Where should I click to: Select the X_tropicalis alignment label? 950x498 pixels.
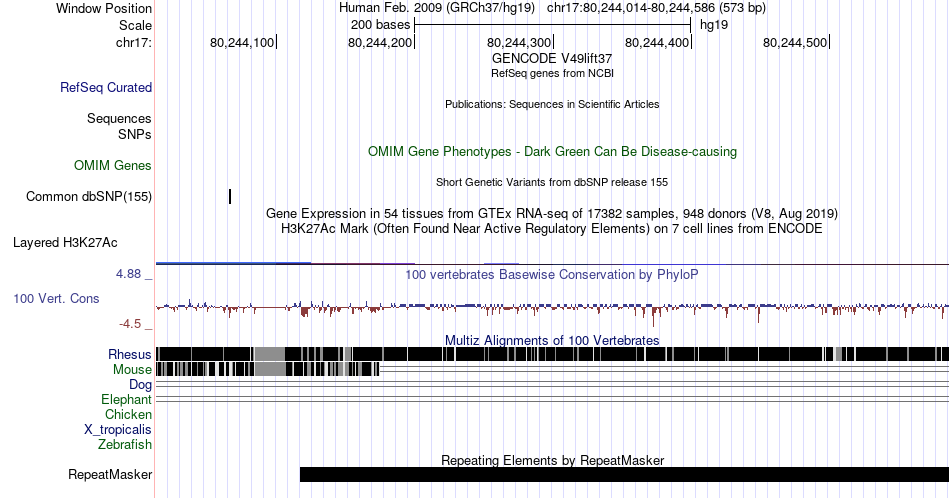(x=118, y=430)
